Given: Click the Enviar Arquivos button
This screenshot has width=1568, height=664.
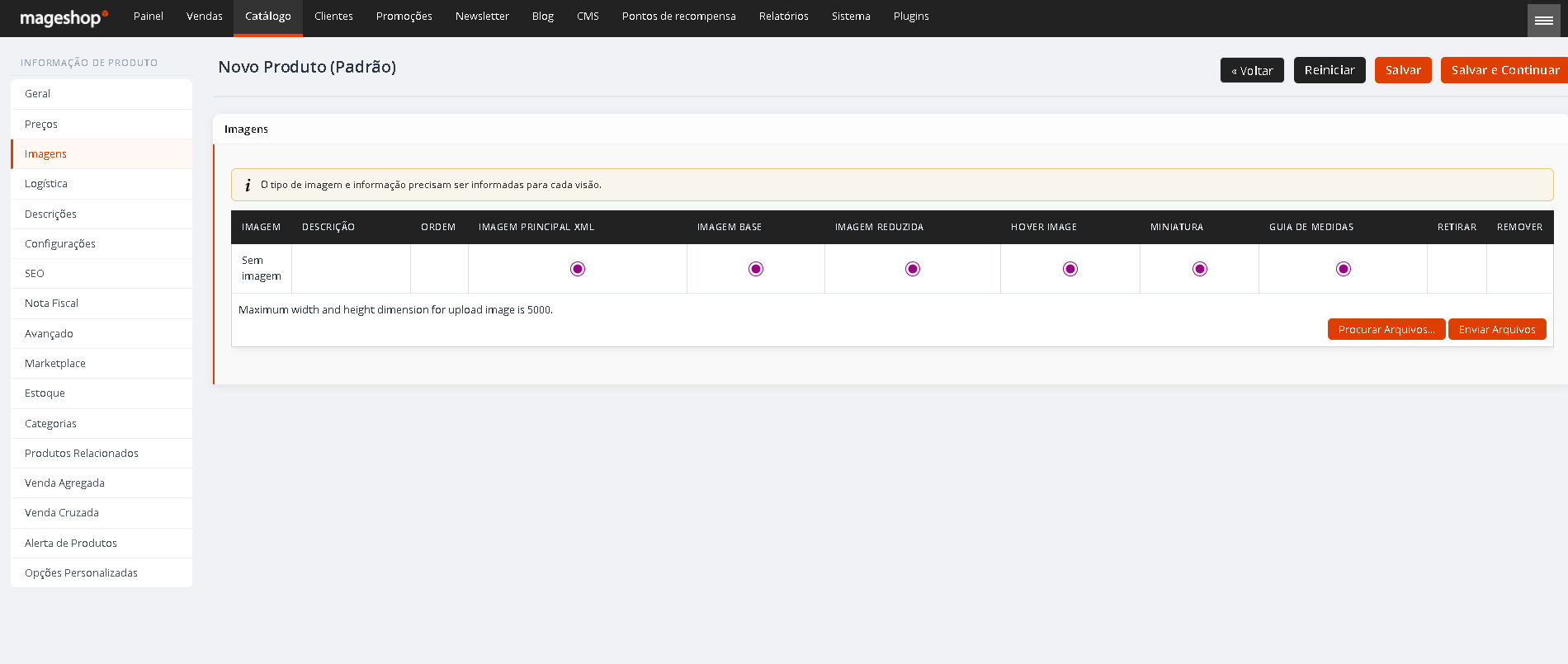Looking at the screenshot, I should pyautogui.click(x=1497, y=329).
